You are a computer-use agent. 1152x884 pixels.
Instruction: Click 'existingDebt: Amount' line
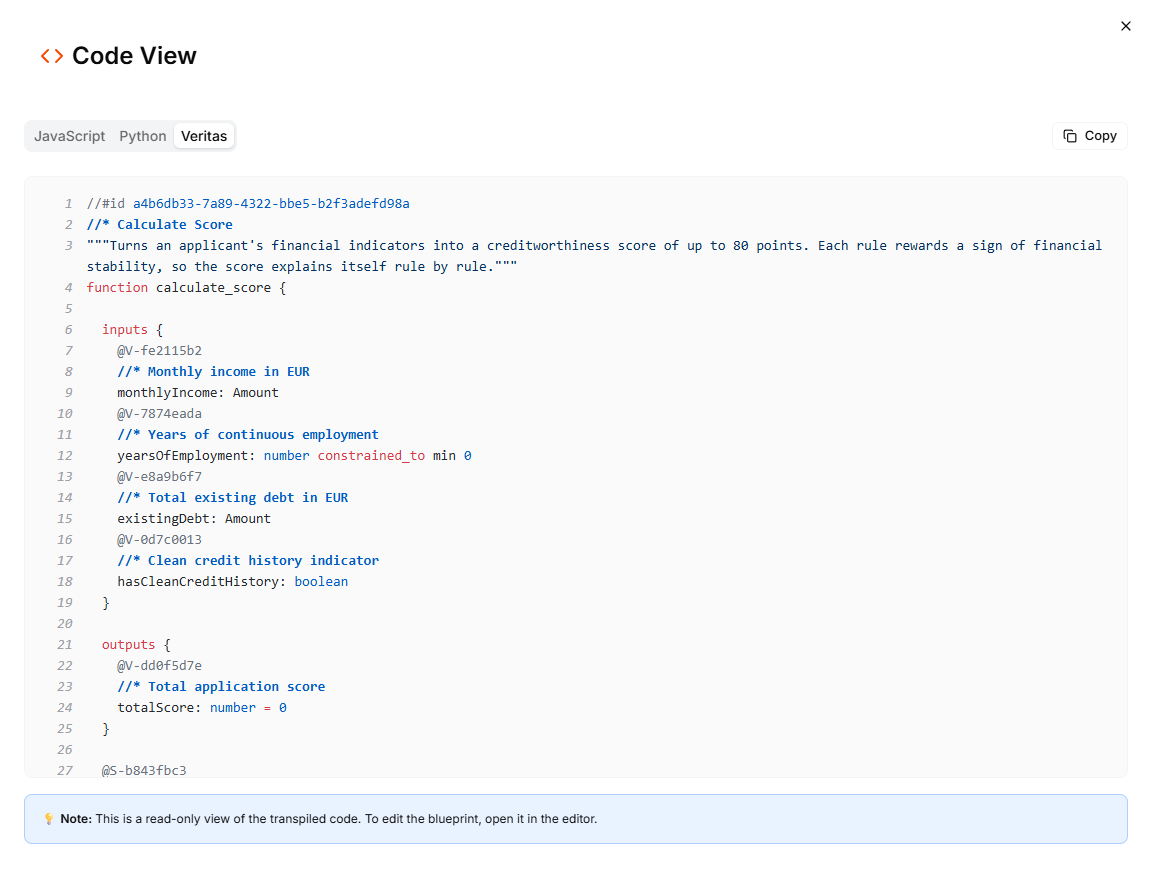tap(194, 519)
